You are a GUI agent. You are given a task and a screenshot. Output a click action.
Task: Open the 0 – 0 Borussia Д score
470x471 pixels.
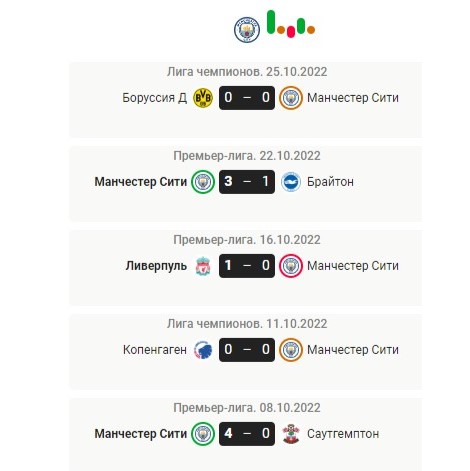click(247, 98)
